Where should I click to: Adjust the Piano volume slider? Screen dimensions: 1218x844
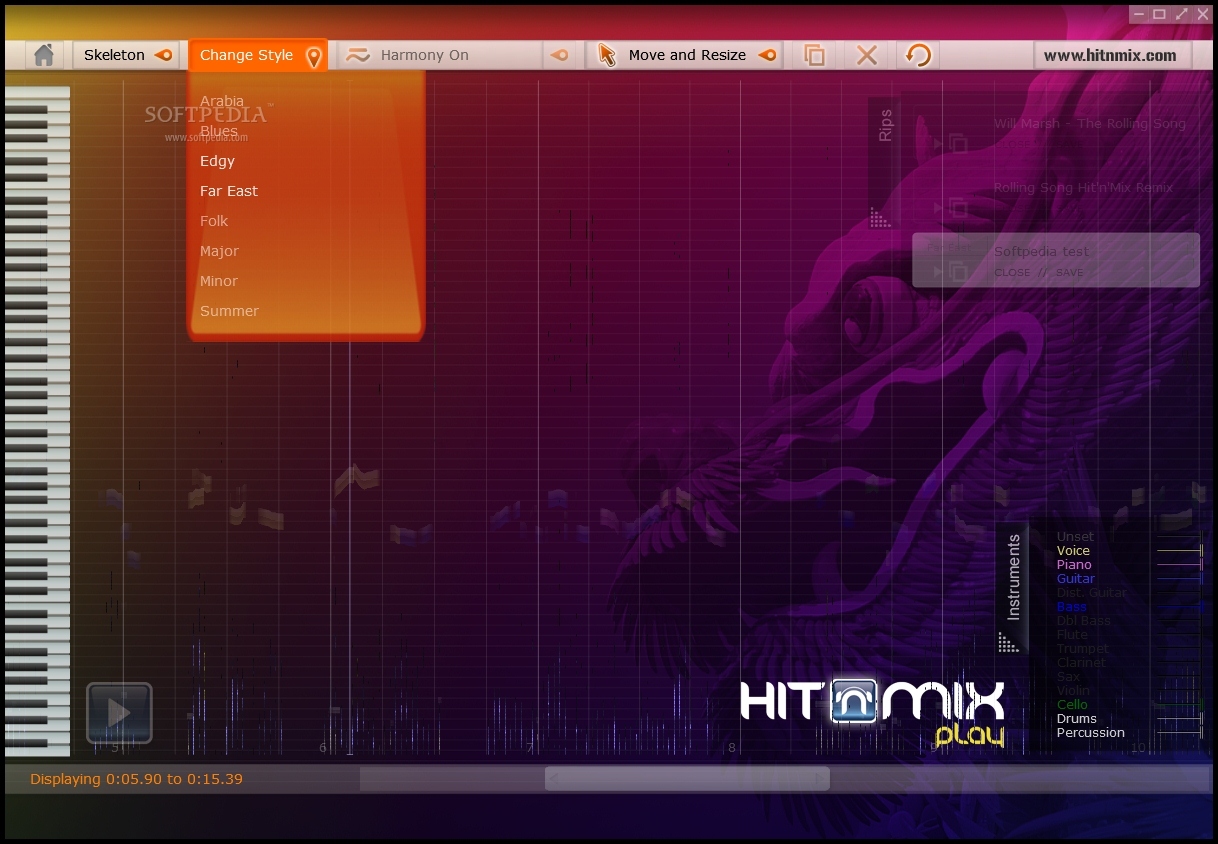coord(1180,565)
